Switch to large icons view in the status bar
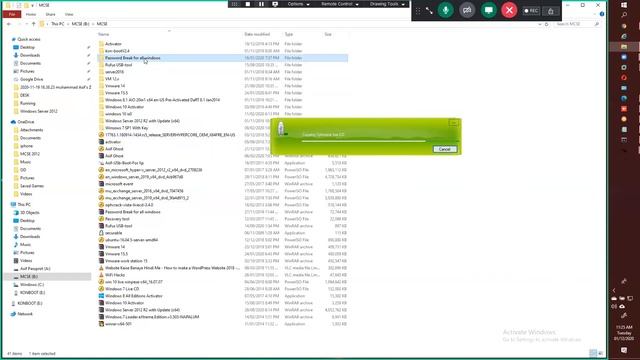Viewport: 640px width, 360px height. 600,353
